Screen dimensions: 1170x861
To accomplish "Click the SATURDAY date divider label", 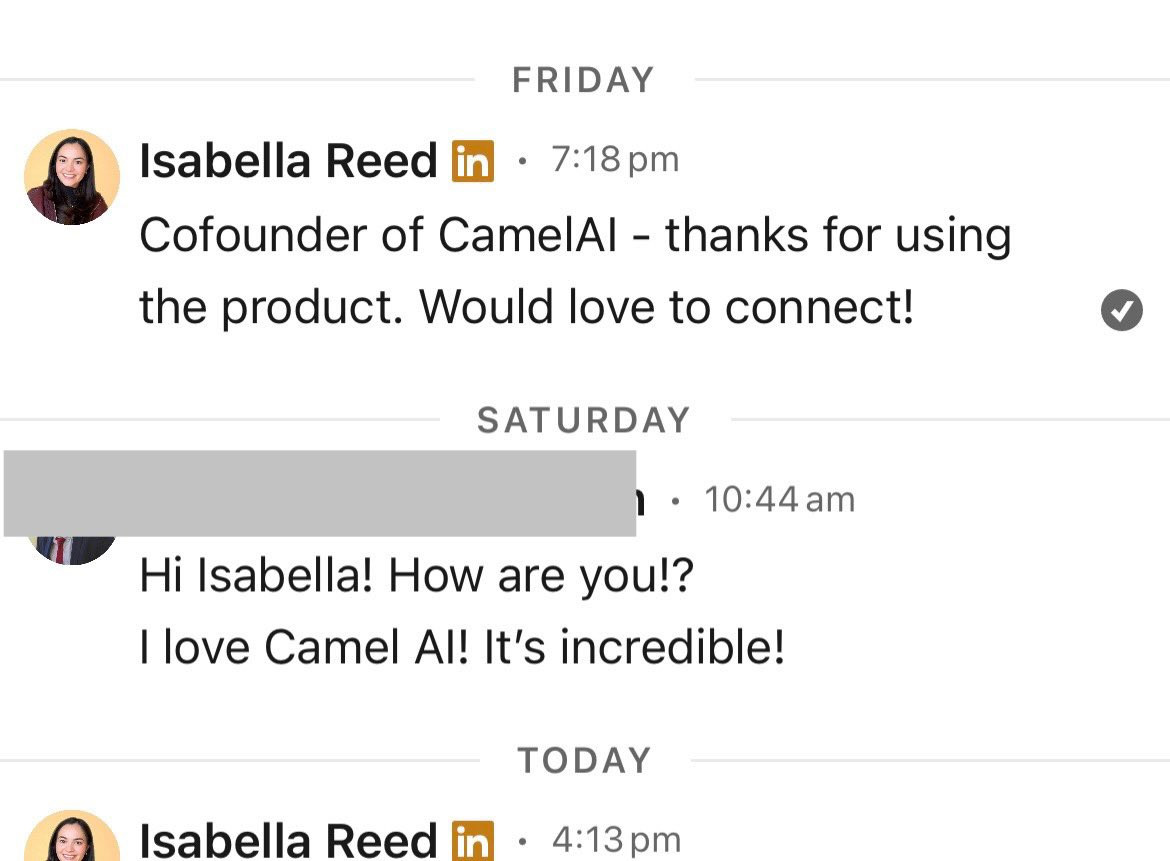I will point(584,420).
